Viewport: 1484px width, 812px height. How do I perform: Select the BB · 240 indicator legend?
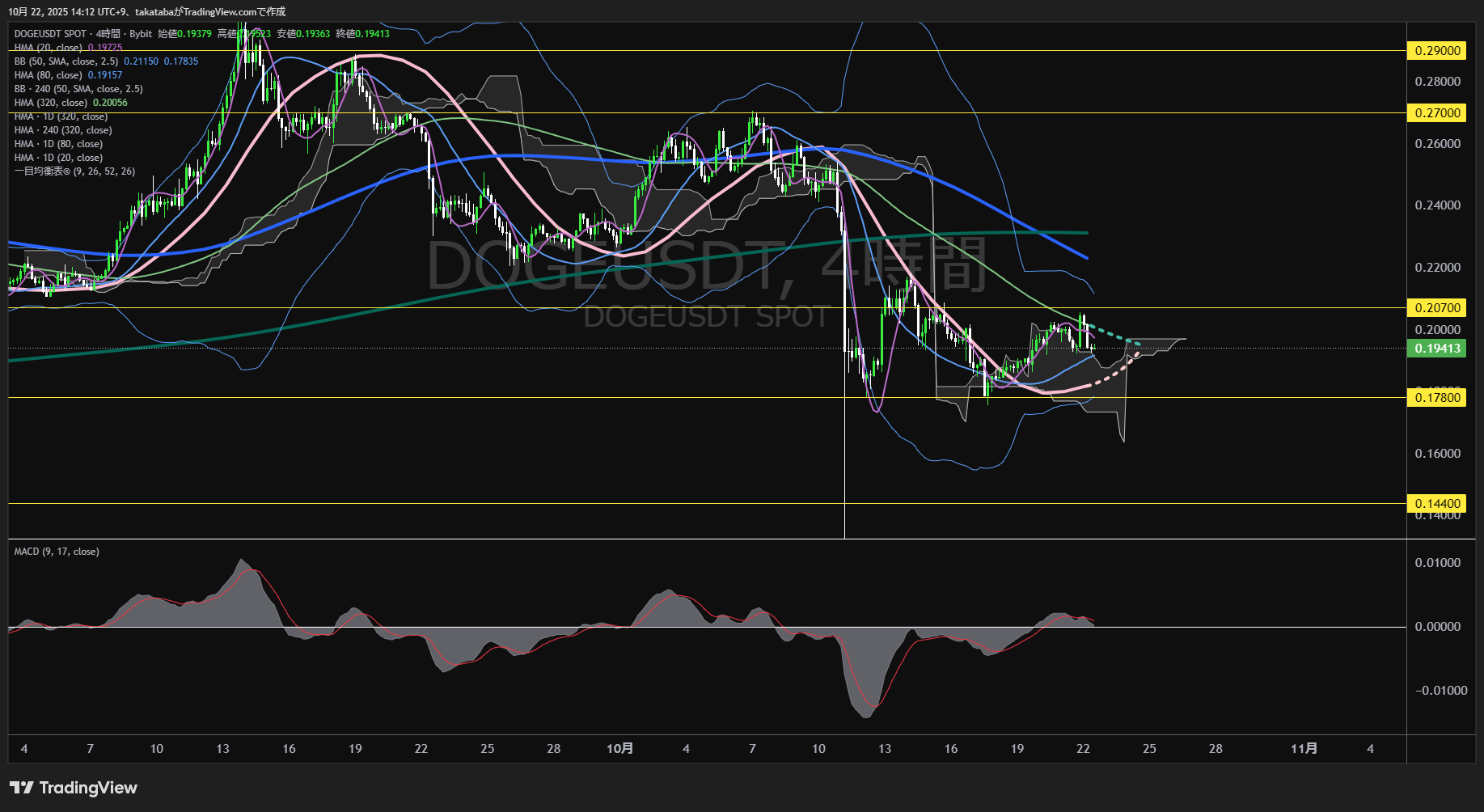[x=78, y=89]
